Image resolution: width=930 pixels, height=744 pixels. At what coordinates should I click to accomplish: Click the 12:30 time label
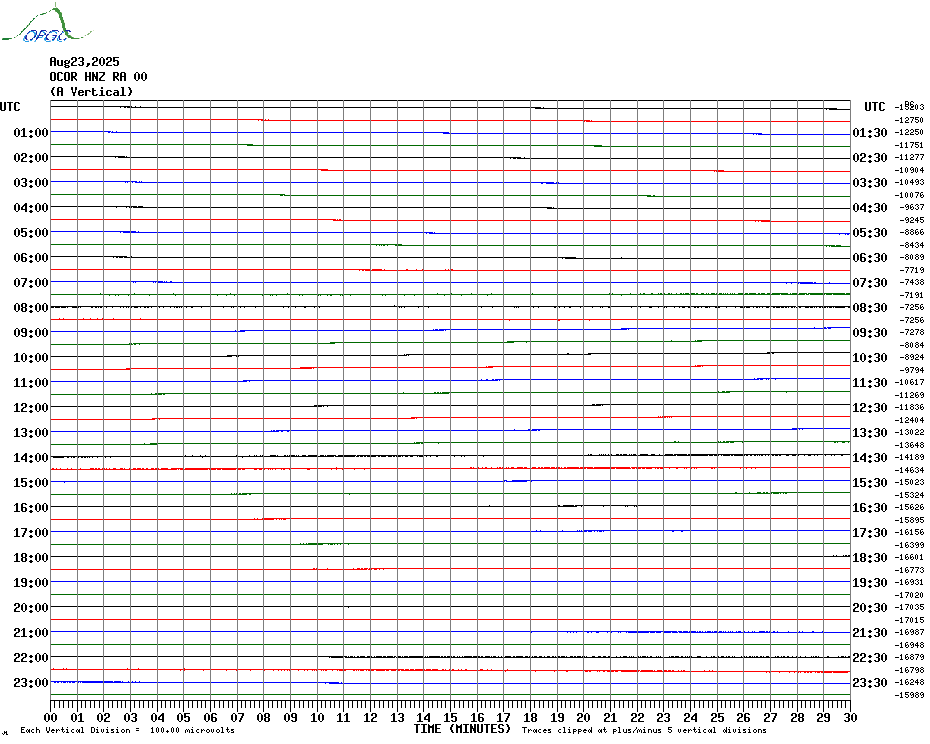870,408
